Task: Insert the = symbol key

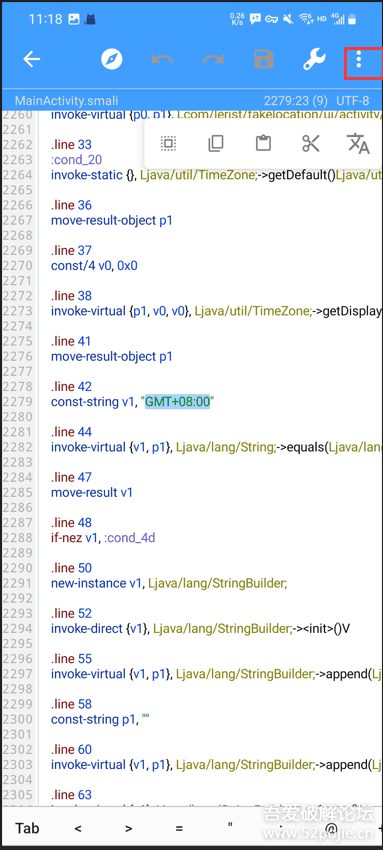Action: pos(179,828)
